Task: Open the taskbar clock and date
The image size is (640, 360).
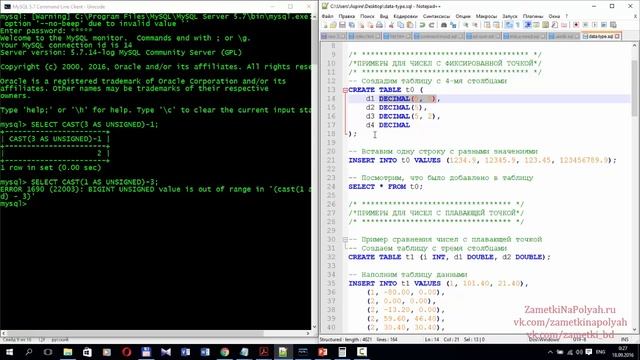Action: pos(622,352)
